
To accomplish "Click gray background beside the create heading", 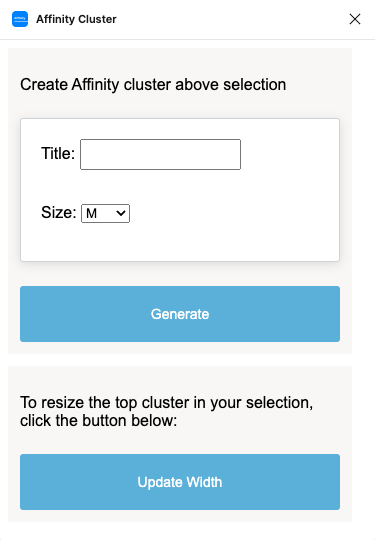I will [319, 84].
